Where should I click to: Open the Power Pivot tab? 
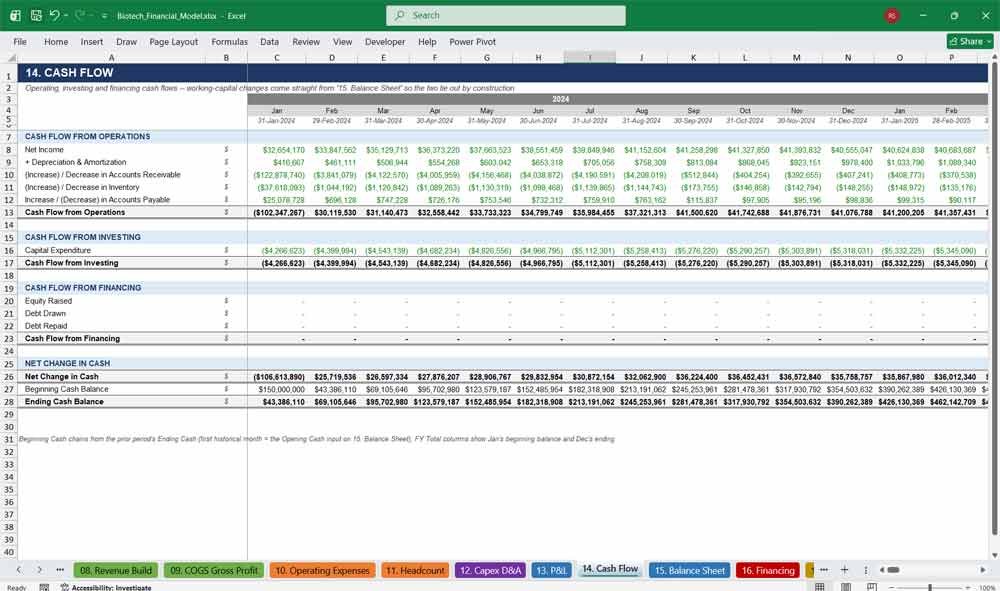click(x=473, y=41)
